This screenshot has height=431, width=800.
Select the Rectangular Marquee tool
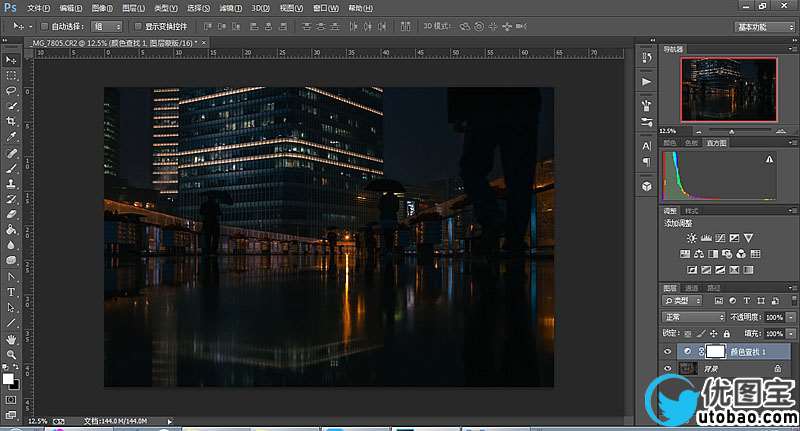[11, 75]
